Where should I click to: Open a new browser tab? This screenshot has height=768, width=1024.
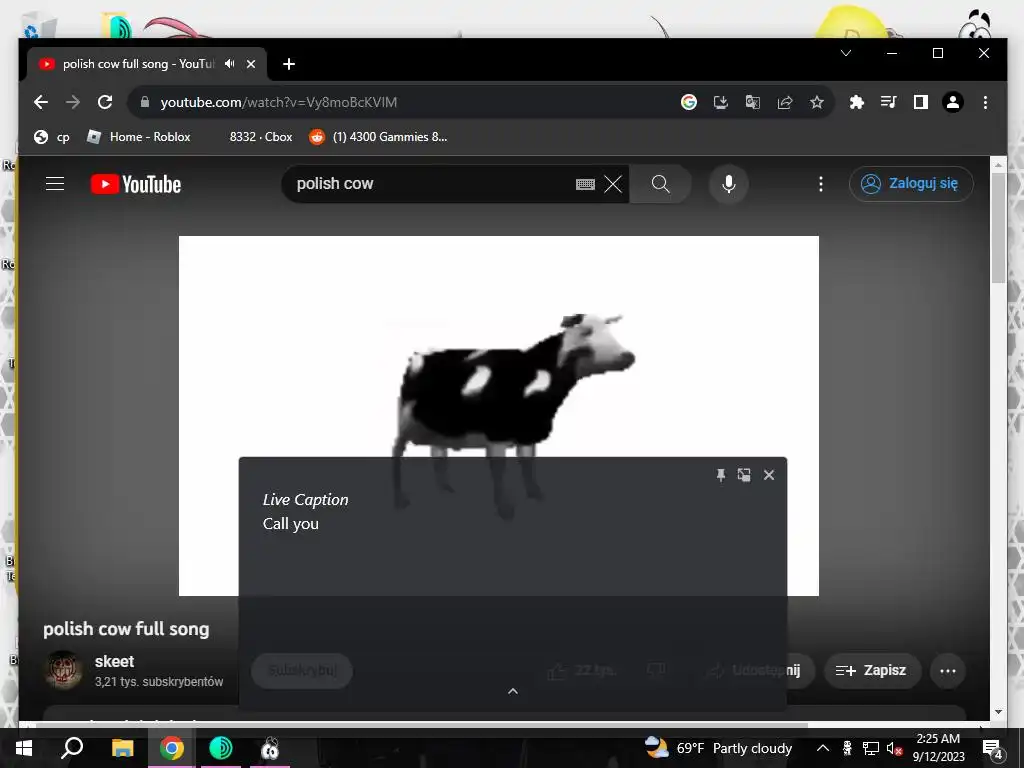point(289,64)
